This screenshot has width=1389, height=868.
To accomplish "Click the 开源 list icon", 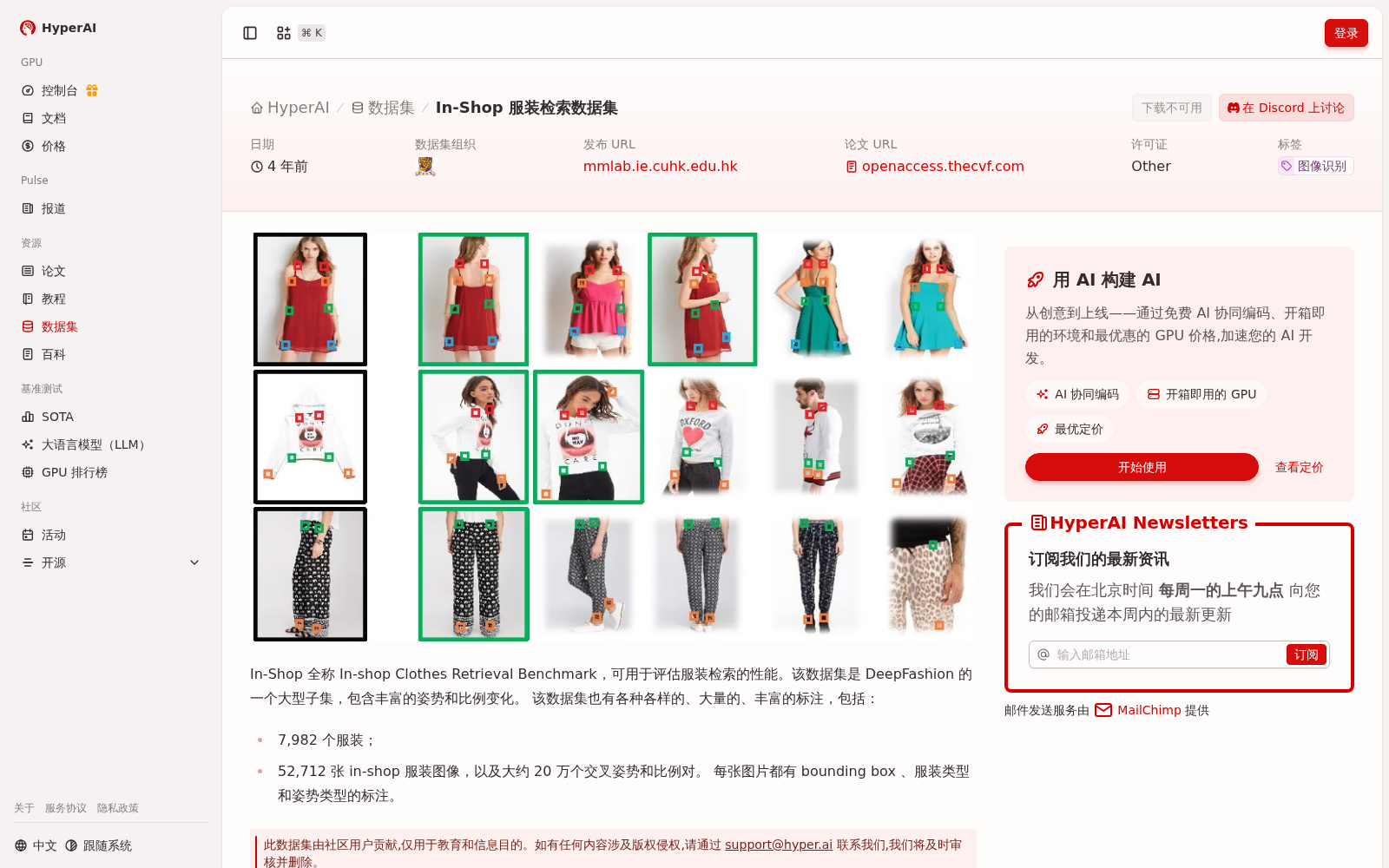I will coord(28,562).
